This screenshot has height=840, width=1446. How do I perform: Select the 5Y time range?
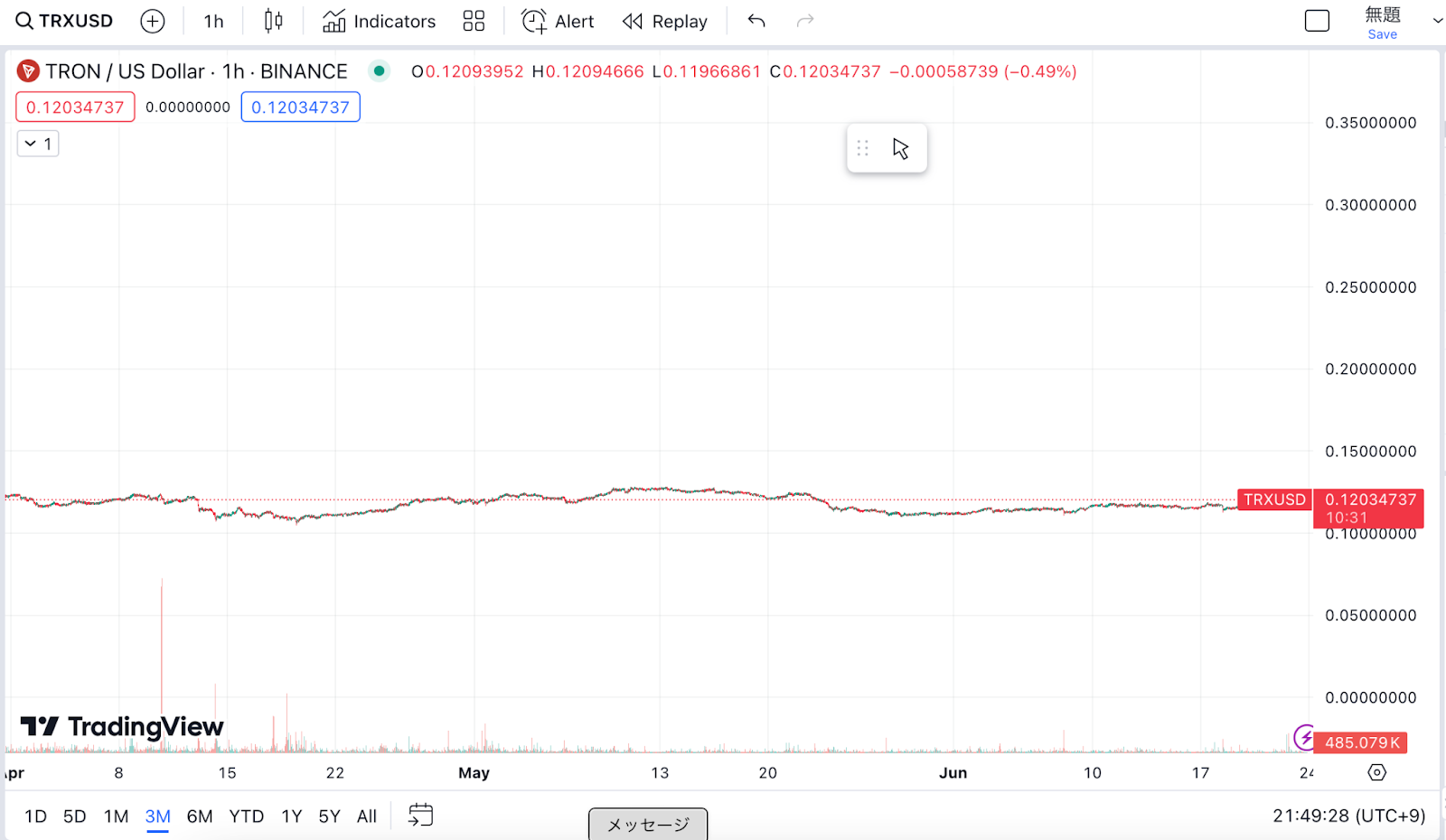coord(329,817)
